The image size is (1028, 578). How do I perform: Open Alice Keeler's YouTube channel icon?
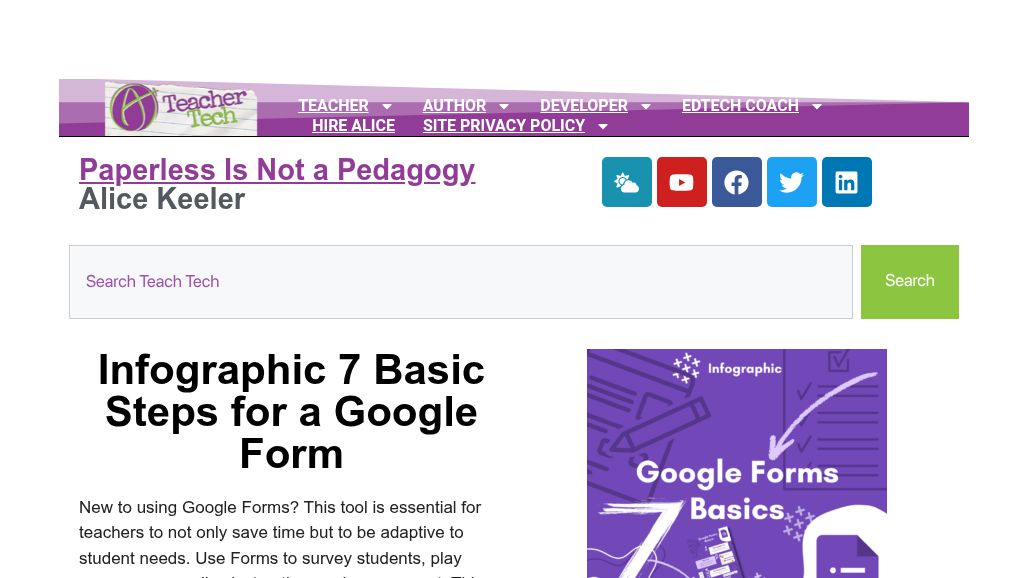click(681, 182)
